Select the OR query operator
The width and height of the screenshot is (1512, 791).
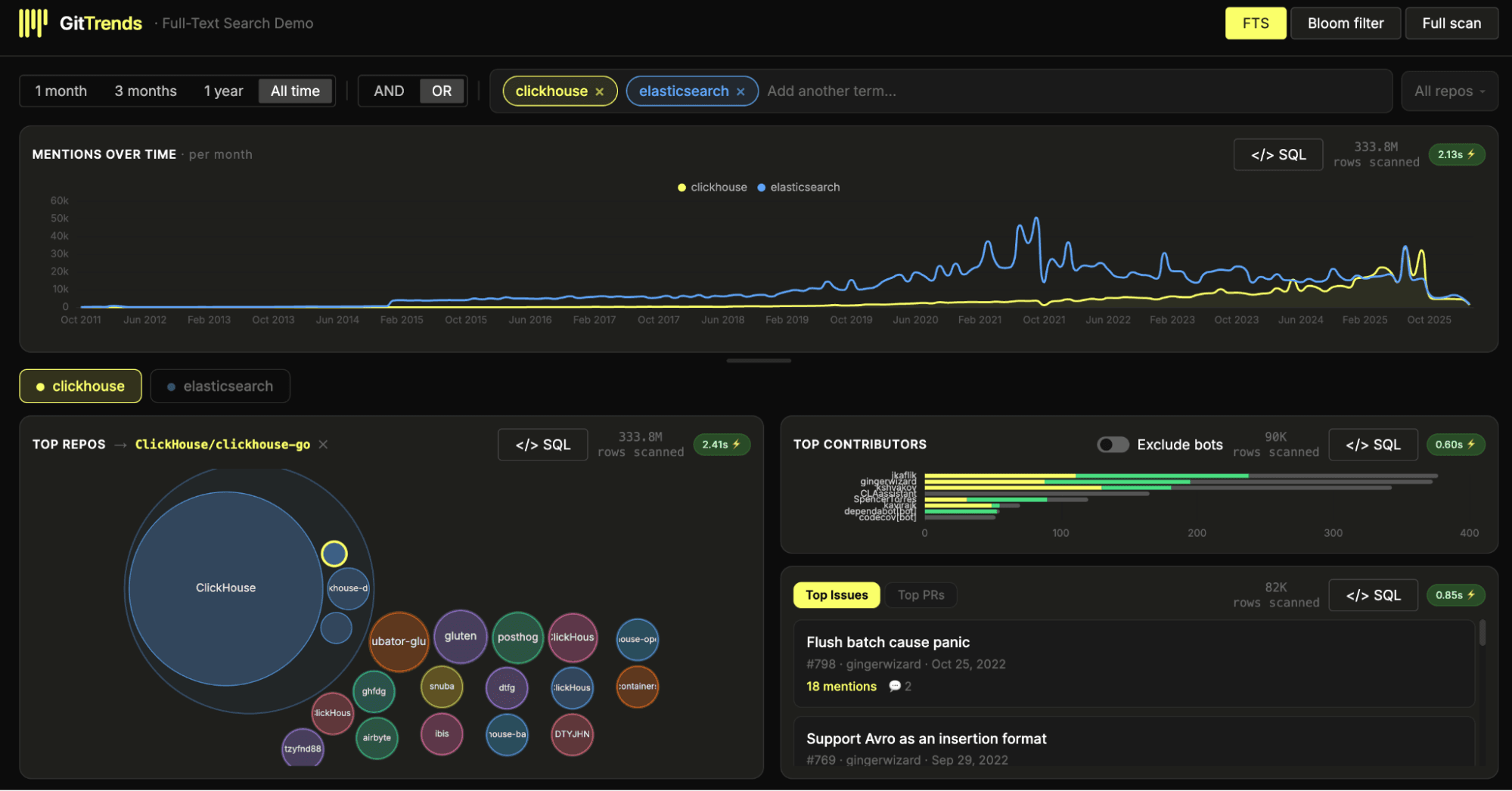click(x=442, y=92)
